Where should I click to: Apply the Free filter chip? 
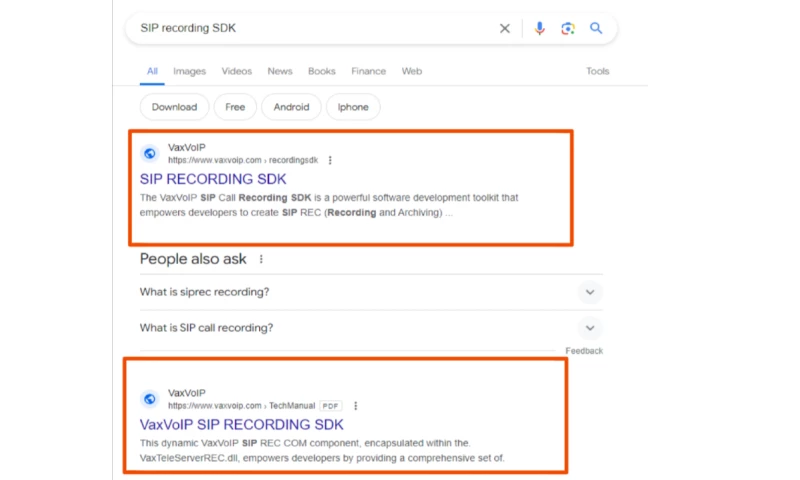coord(235,107)
